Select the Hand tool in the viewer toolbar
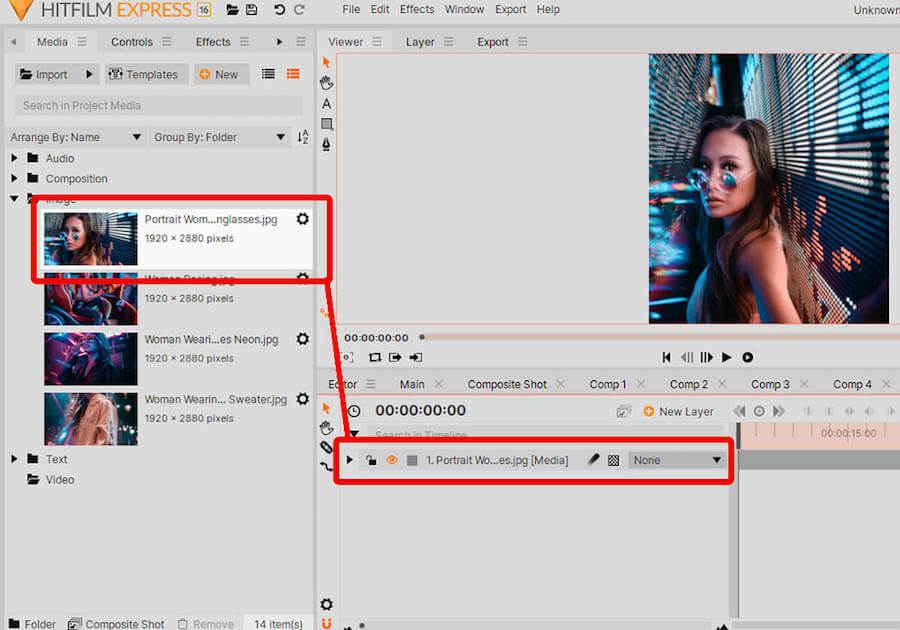 pyautogui.click(x=326, y=82)
